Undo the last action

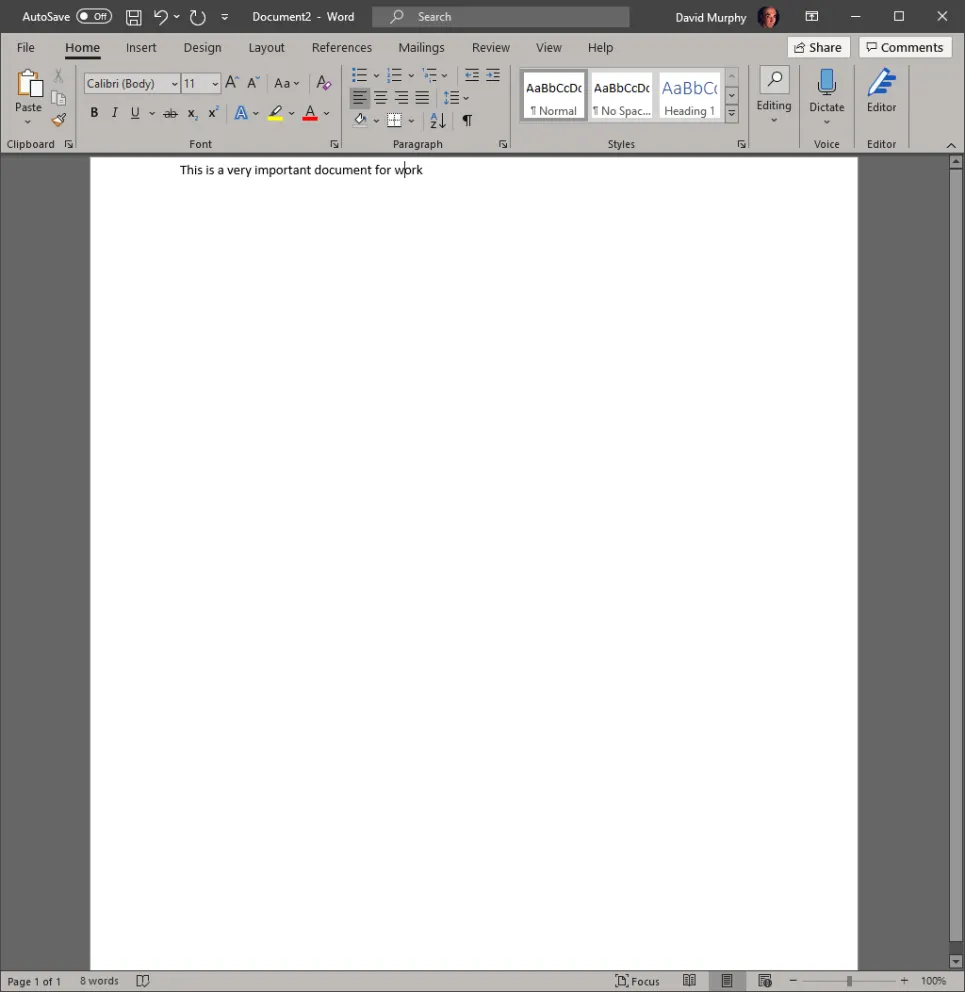point(160,17)
